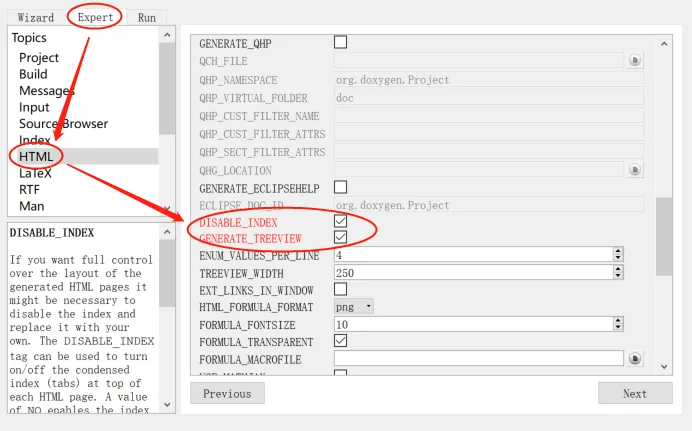This screenshot has height=431, width=692.
Task: Toggle the GENERATE_ECLIPSEHELP checkbox
Action: click(340, 187)
